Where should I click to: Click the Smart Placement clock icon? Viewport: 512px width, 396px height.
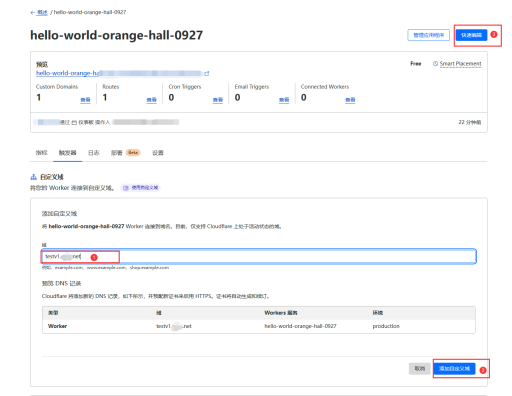435,64
